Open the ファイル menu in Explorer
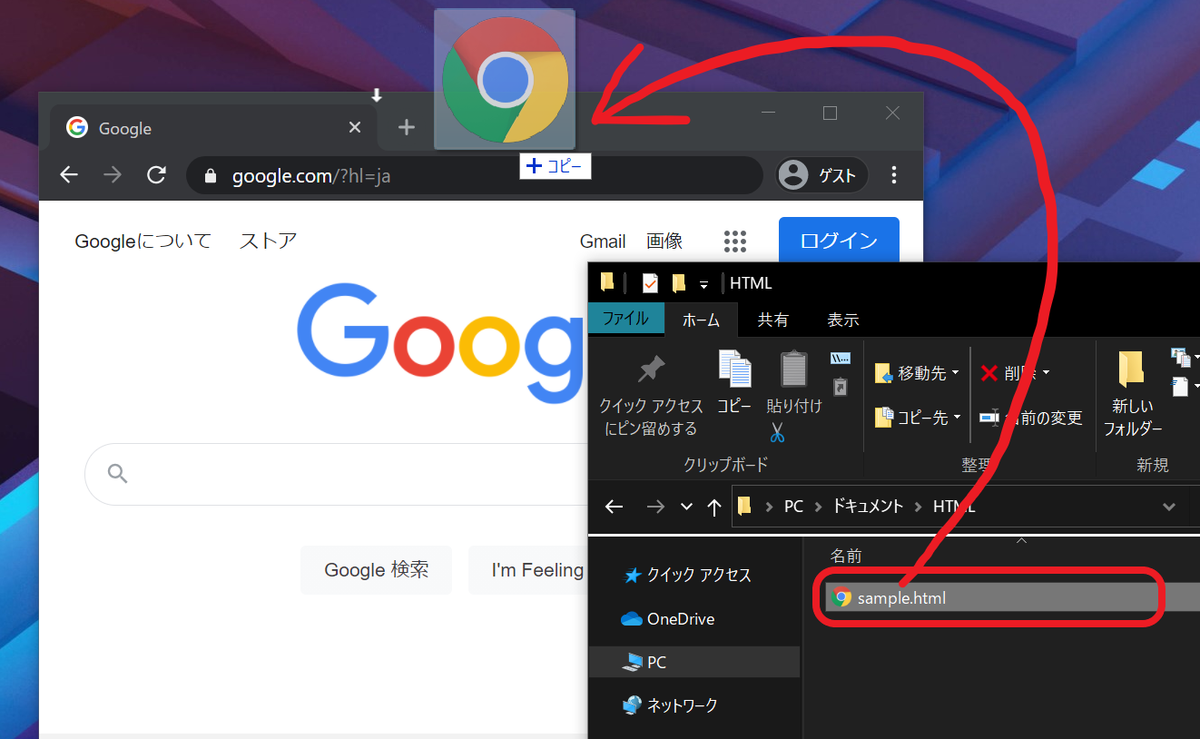Viewport: 1200px width, 739px height. [626, 319]
